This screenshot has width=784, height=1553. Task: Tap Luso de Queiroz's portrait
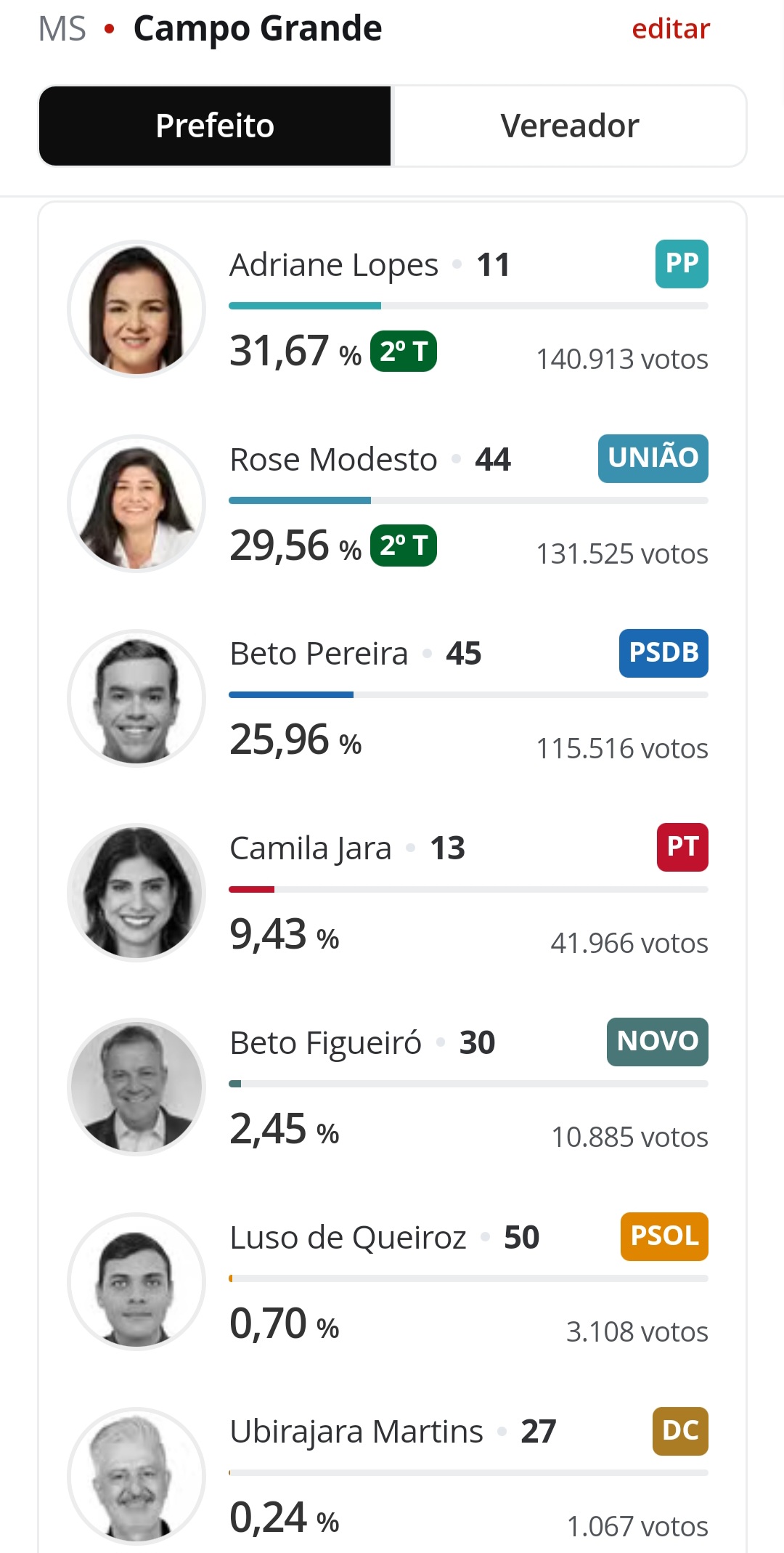(x=136, y=1281)
